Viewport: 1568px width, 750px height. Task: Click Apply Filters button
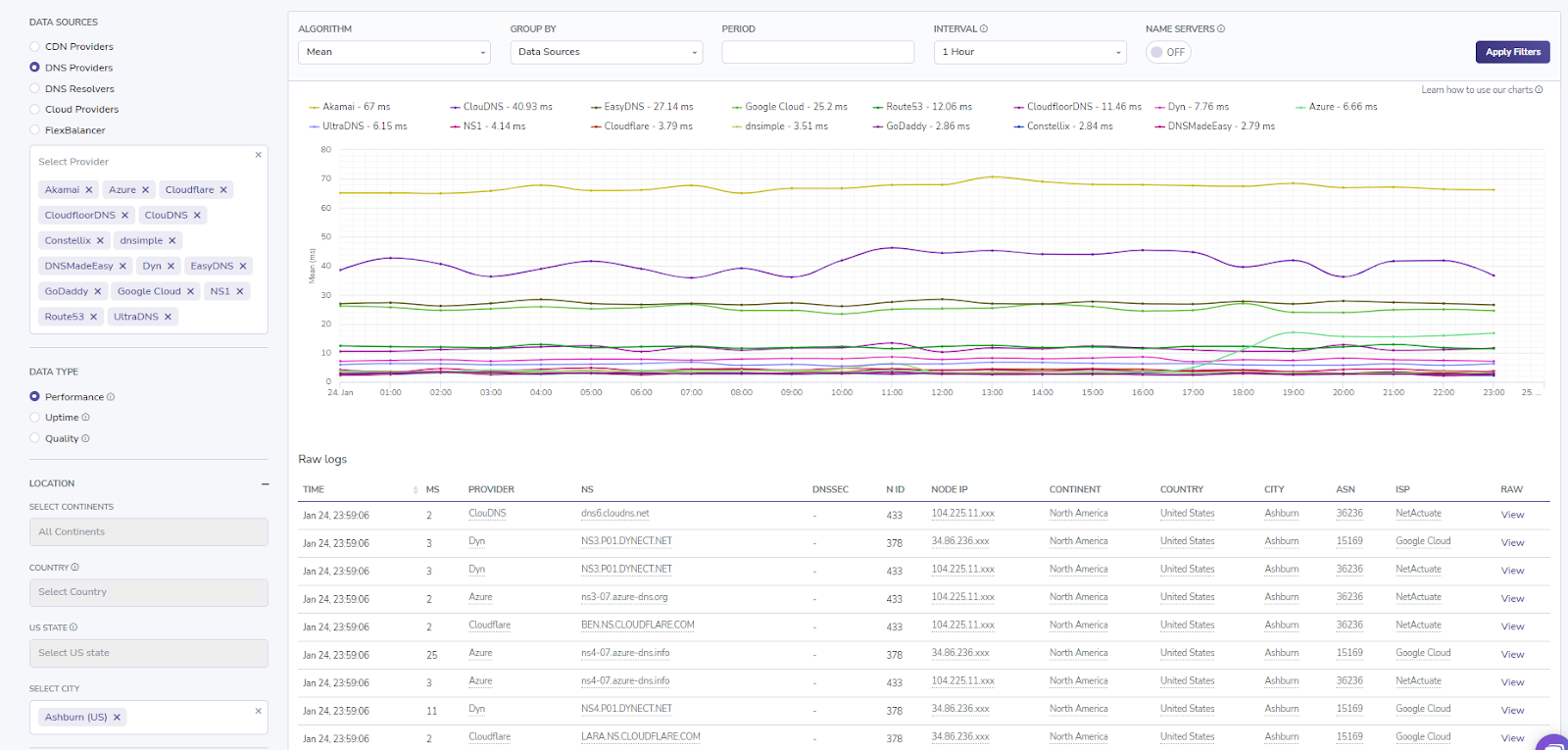[1513, 53]
